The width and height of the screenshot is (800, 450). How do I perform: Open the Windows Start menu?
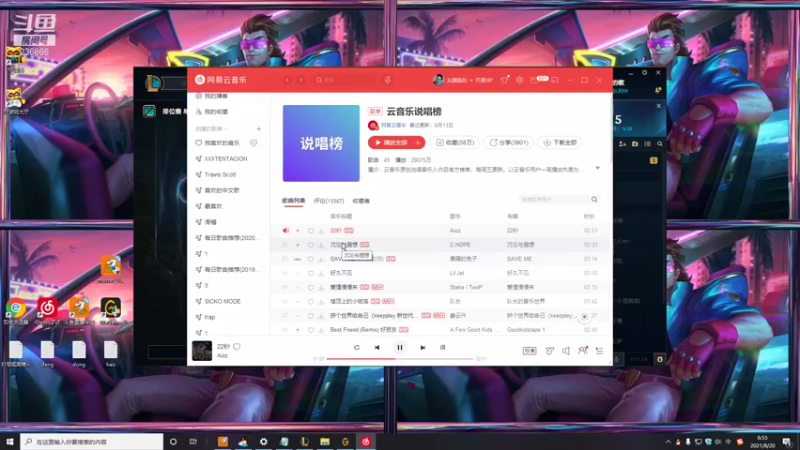[x=10, y=441]
